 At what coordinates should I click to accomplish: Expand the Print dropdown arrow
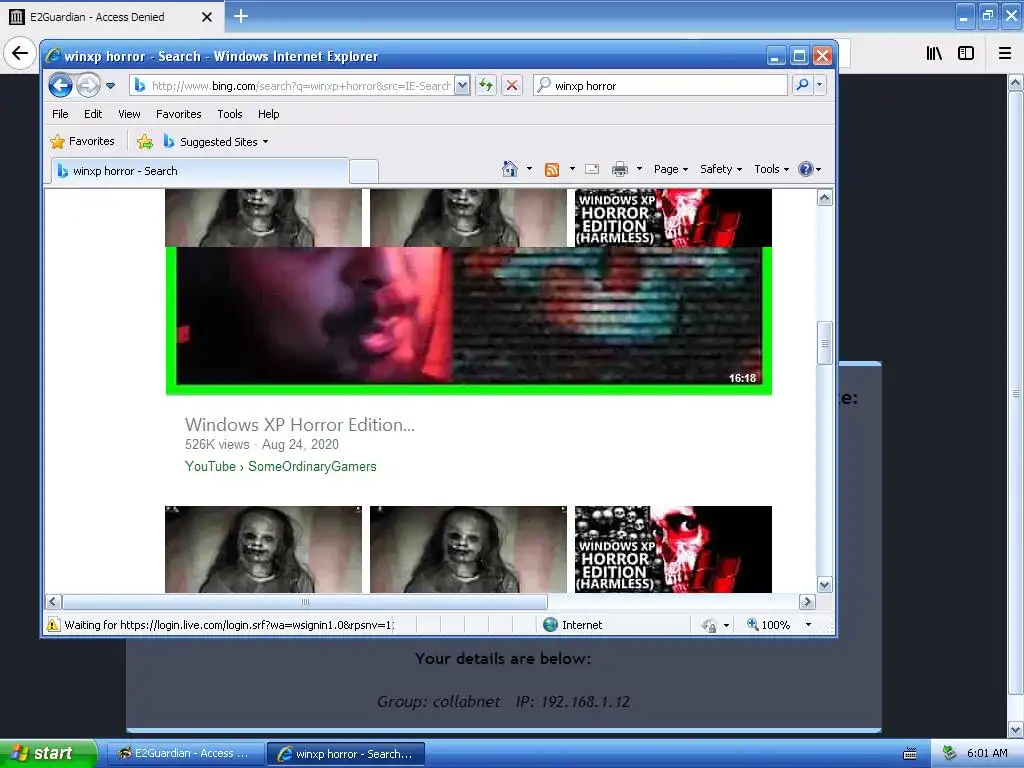pos(639,169)
